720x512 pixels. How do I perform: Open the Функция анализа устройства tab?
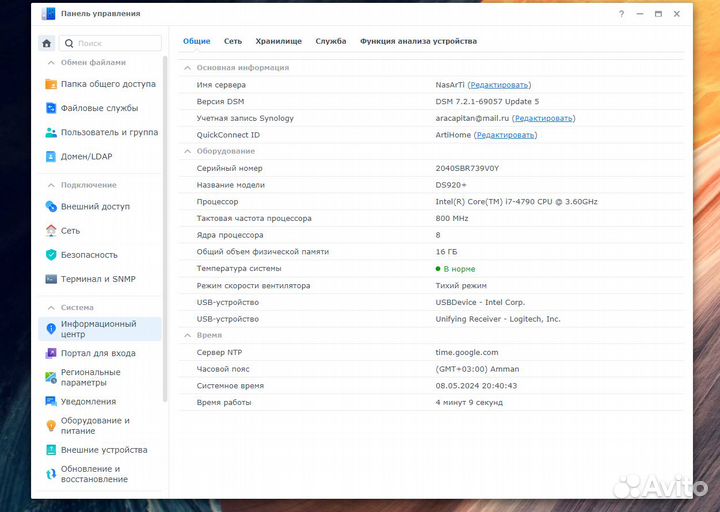(x=418, y=41)
